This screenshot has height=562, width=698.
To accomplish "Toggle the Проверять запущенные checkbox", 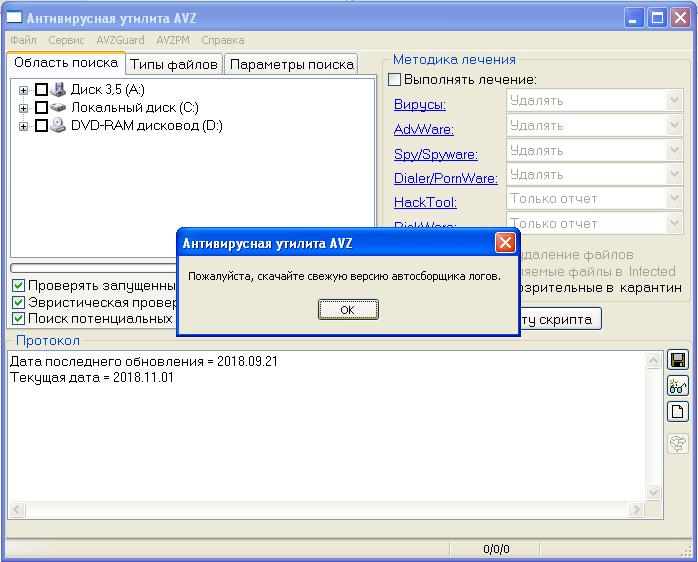I will (18, 286).
